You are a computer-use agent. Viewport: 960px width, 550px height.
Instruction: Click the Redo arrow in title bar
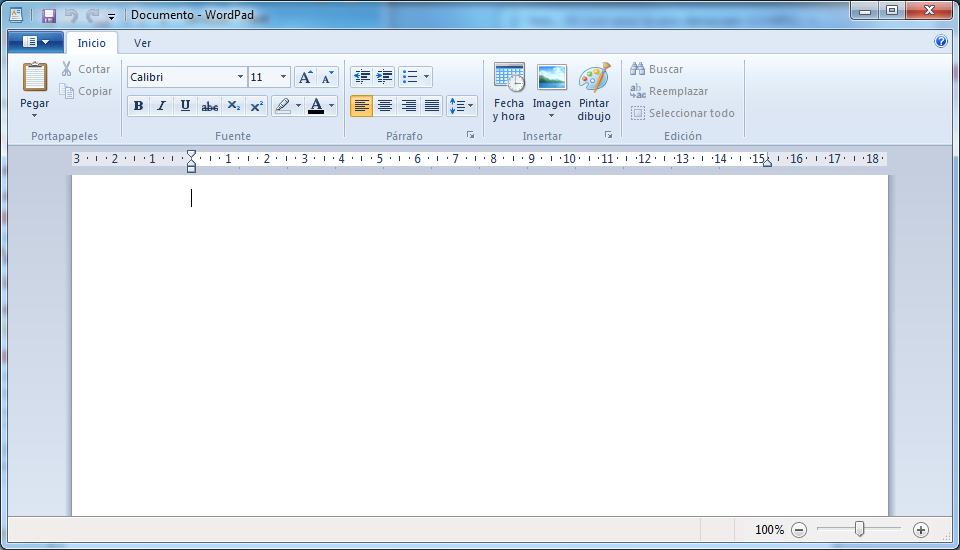pos(92,15)
